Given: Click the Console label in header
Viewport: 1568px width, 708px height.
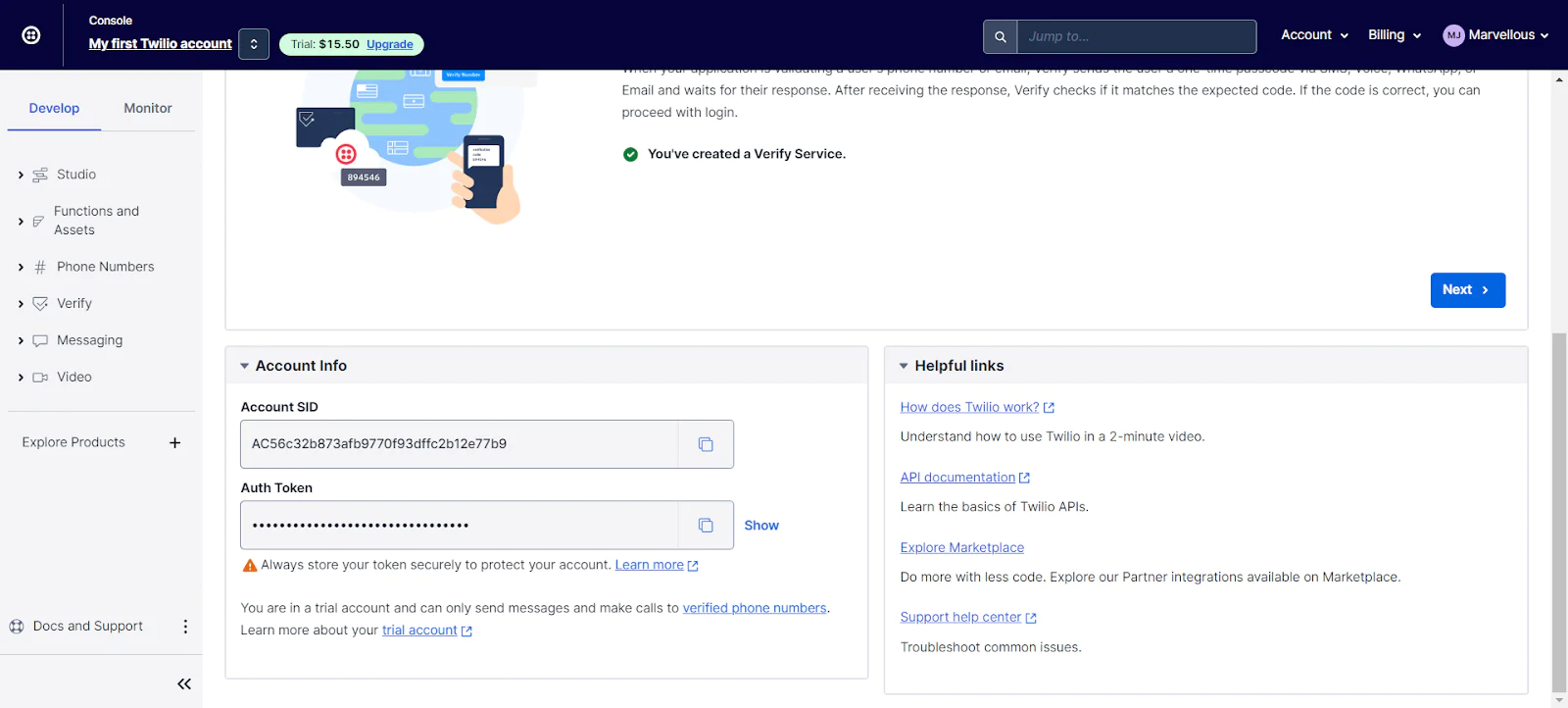Looking at the screenshot, I should coord(110,21).
